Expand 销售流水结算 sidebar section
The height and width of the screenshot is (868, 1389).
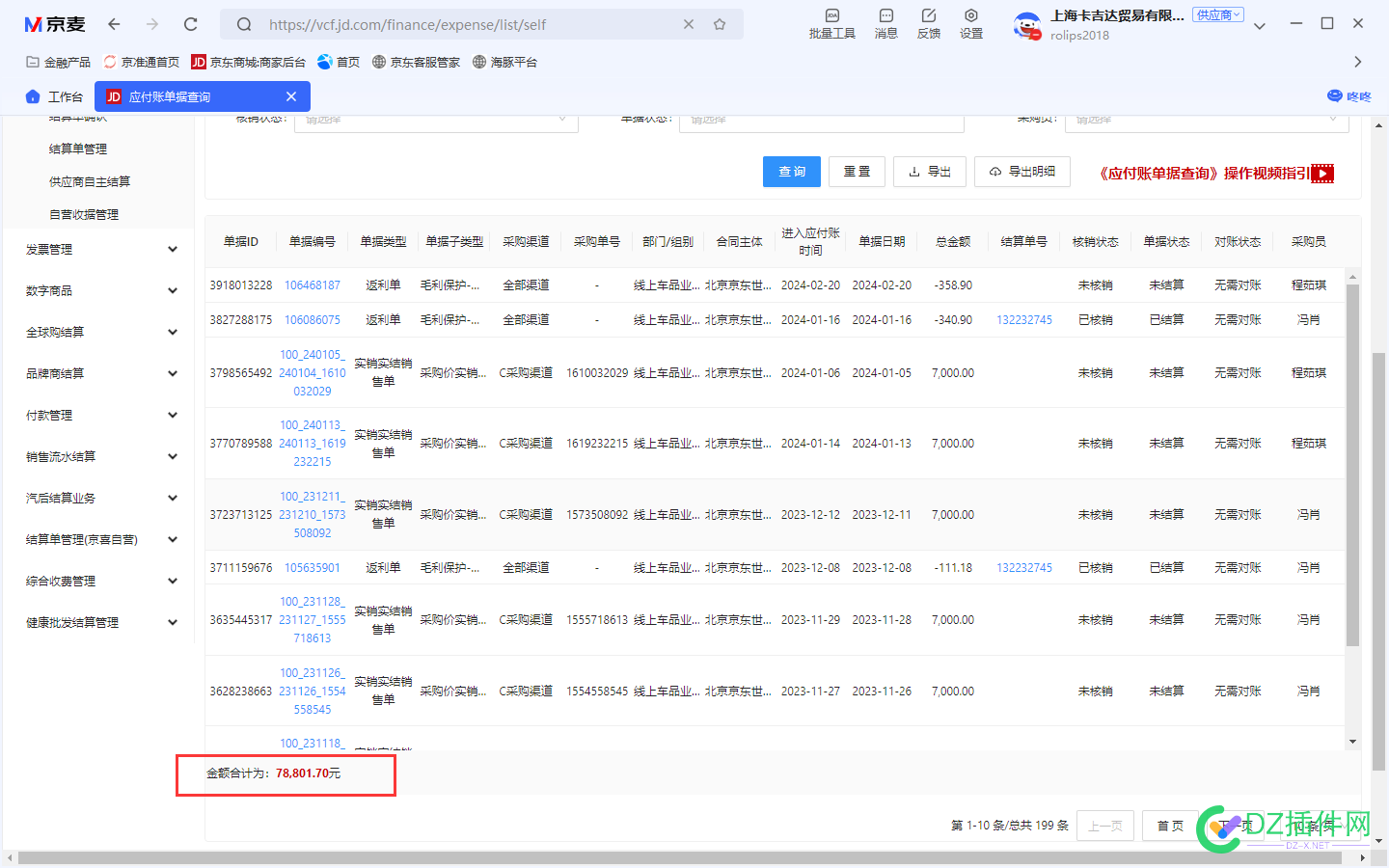101,456
